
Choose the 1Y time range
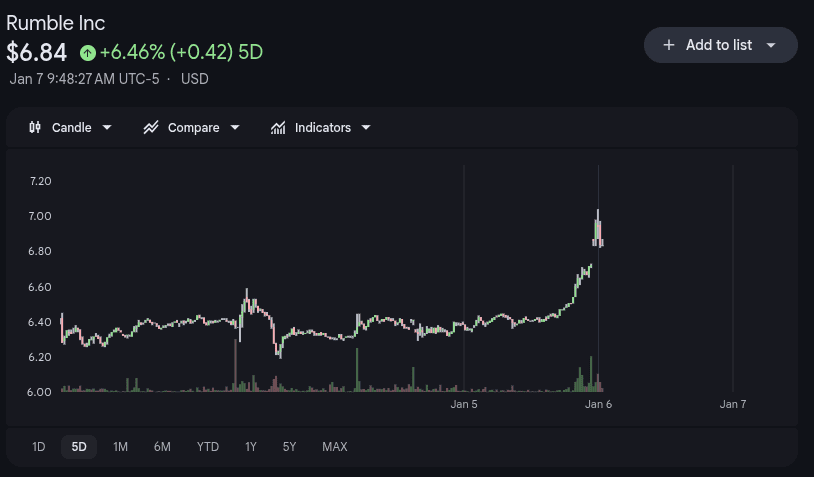point(251,447)
